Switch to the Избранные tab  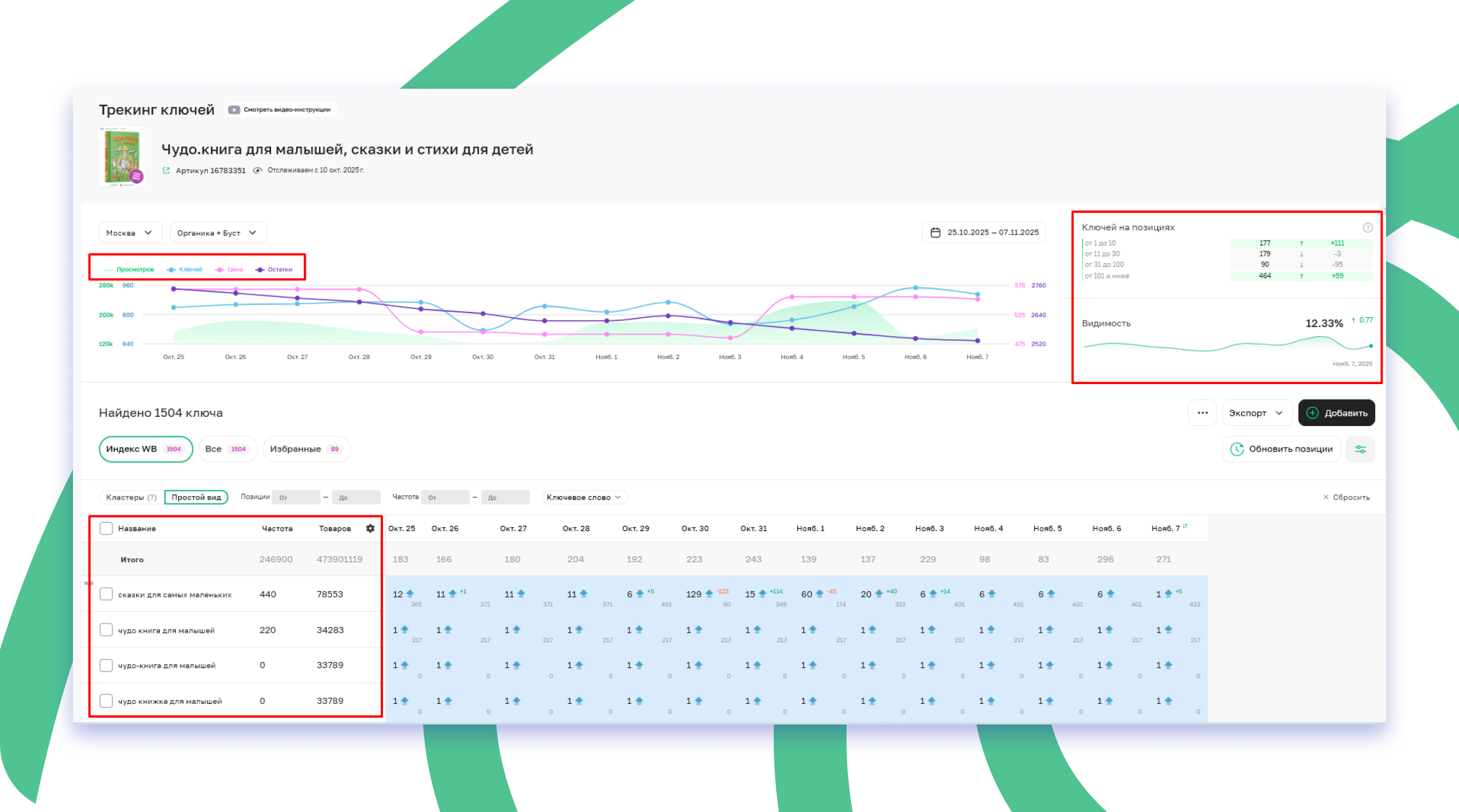[306, 449]
